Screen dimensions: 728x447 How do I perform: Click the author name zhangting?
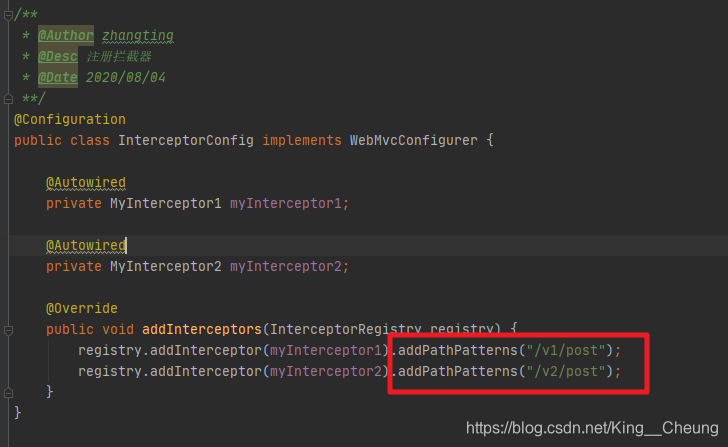(137, 35)
